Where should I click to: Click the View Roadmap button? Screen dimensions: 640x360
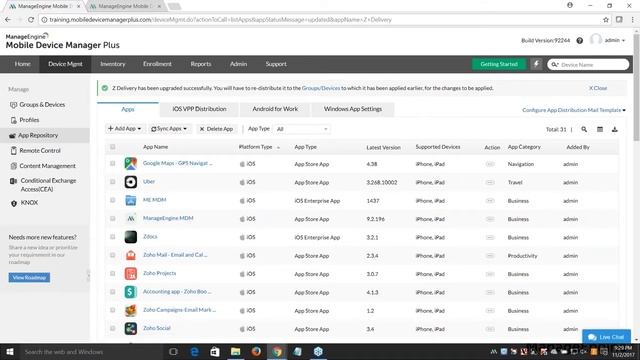click(x=29, y=278)
